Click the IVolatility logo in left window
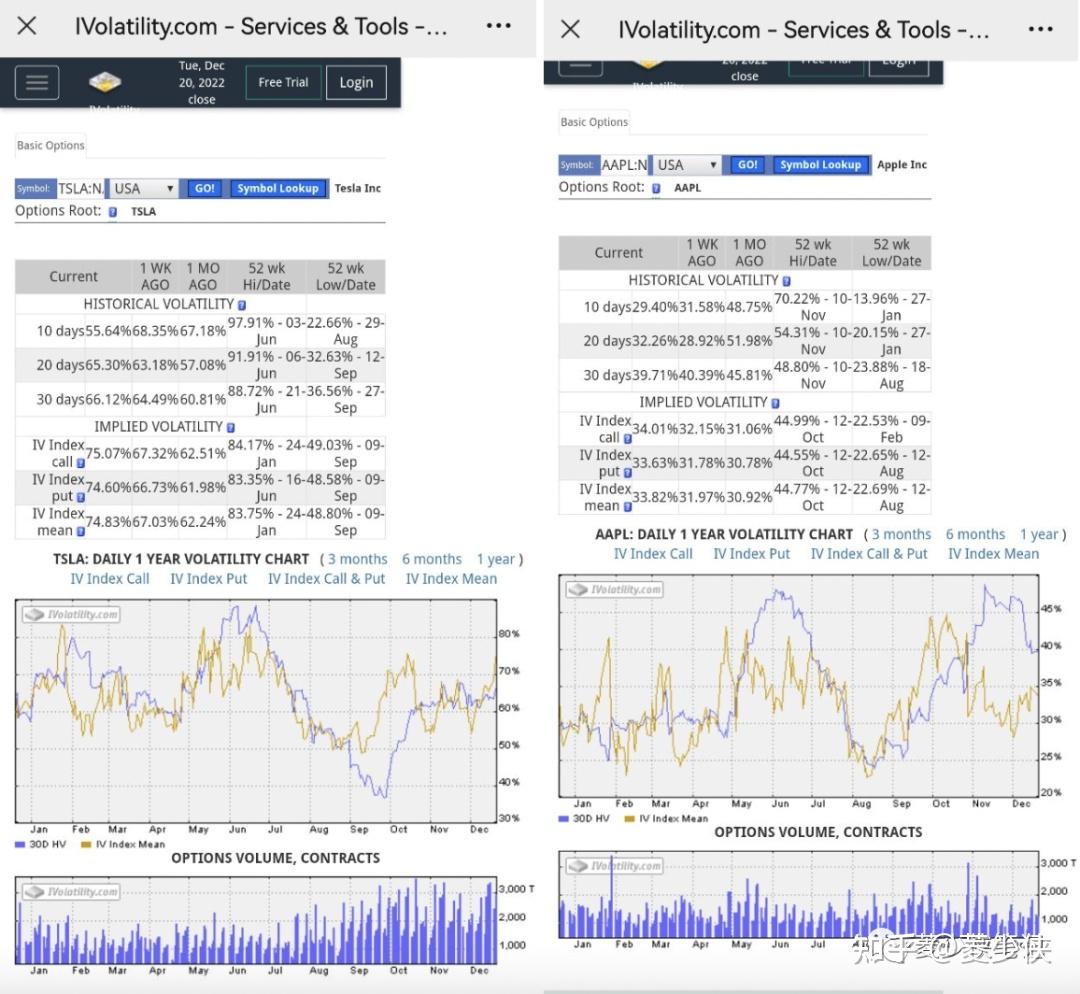The height and width of the screenshot is (994, 1080). pos(105,83)
